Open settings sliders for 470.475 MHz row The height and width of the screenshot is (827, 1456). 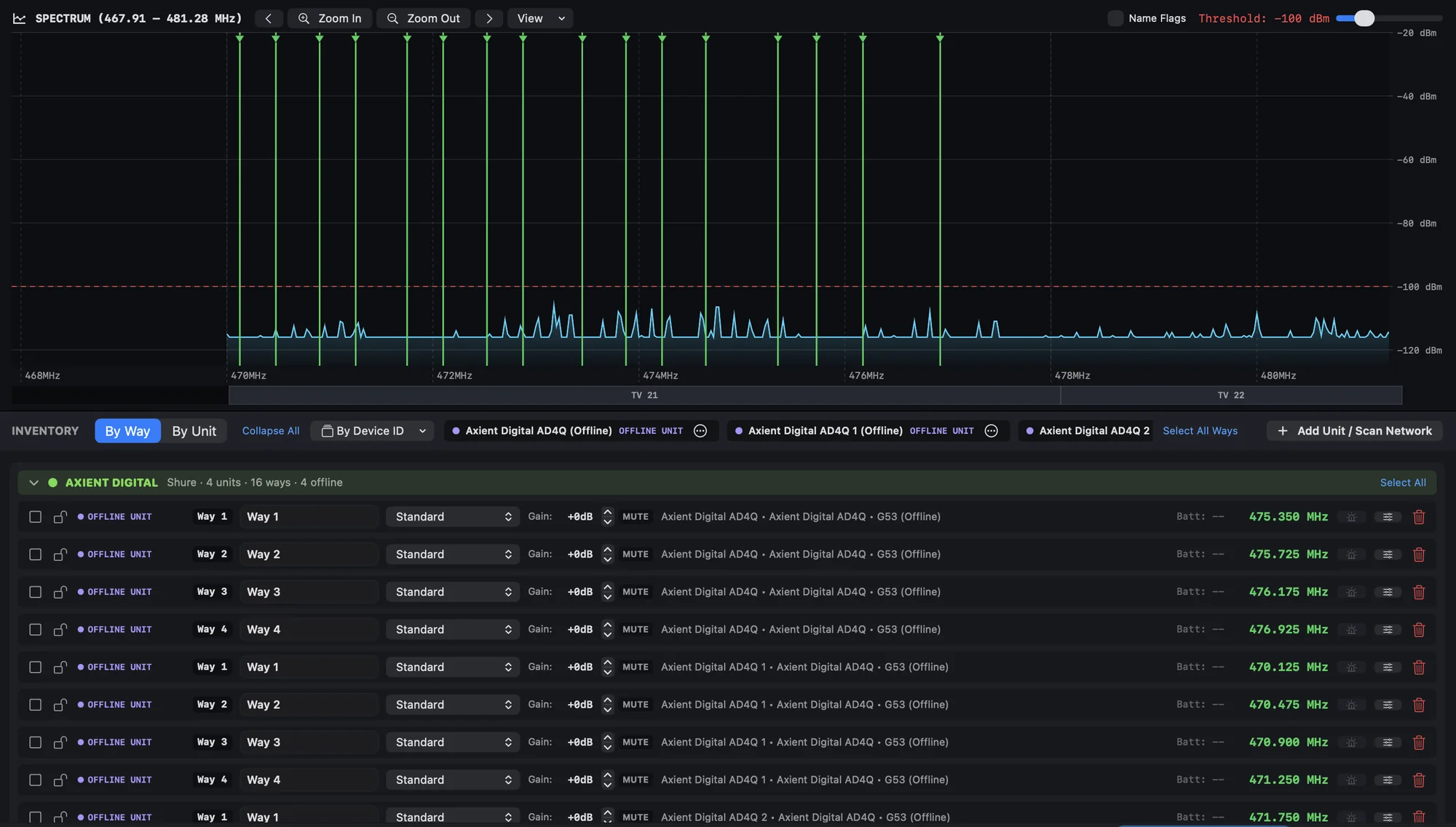pyautogui.click(x=1388, y=705)
